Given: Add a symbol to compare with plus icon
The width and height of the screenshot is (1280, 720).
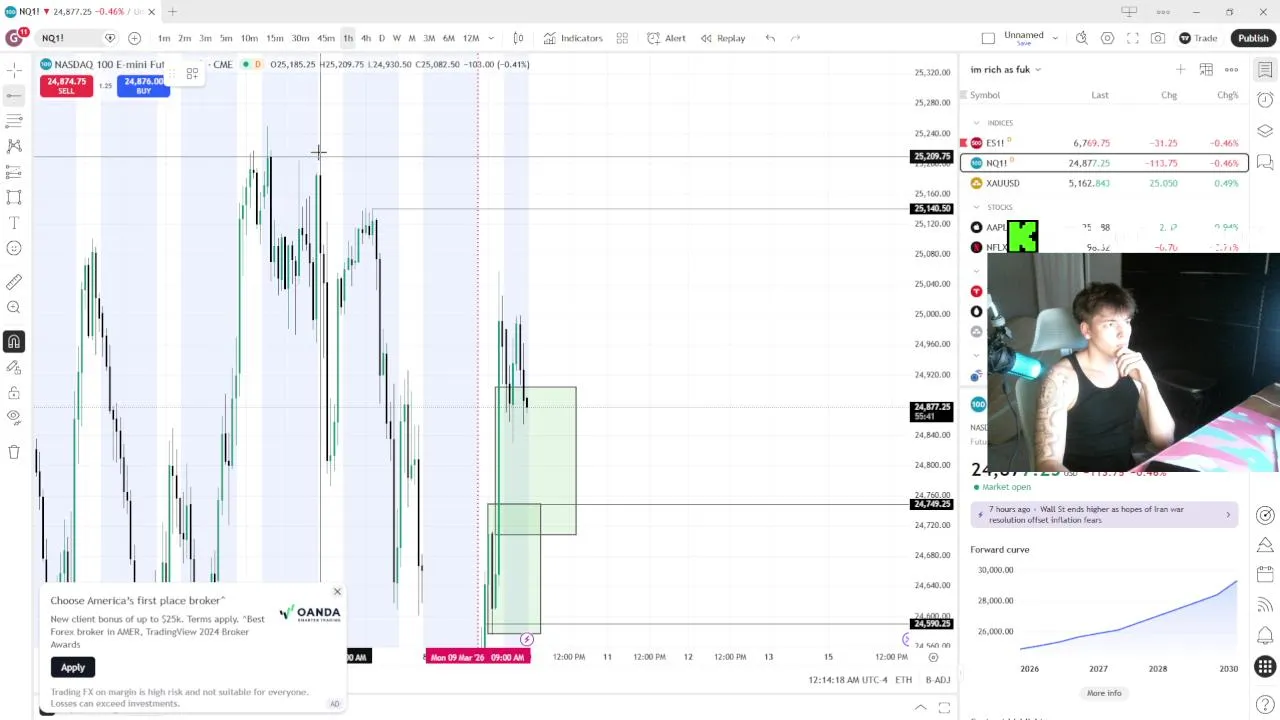Looking at the screenshot, I should click(134, 38).
